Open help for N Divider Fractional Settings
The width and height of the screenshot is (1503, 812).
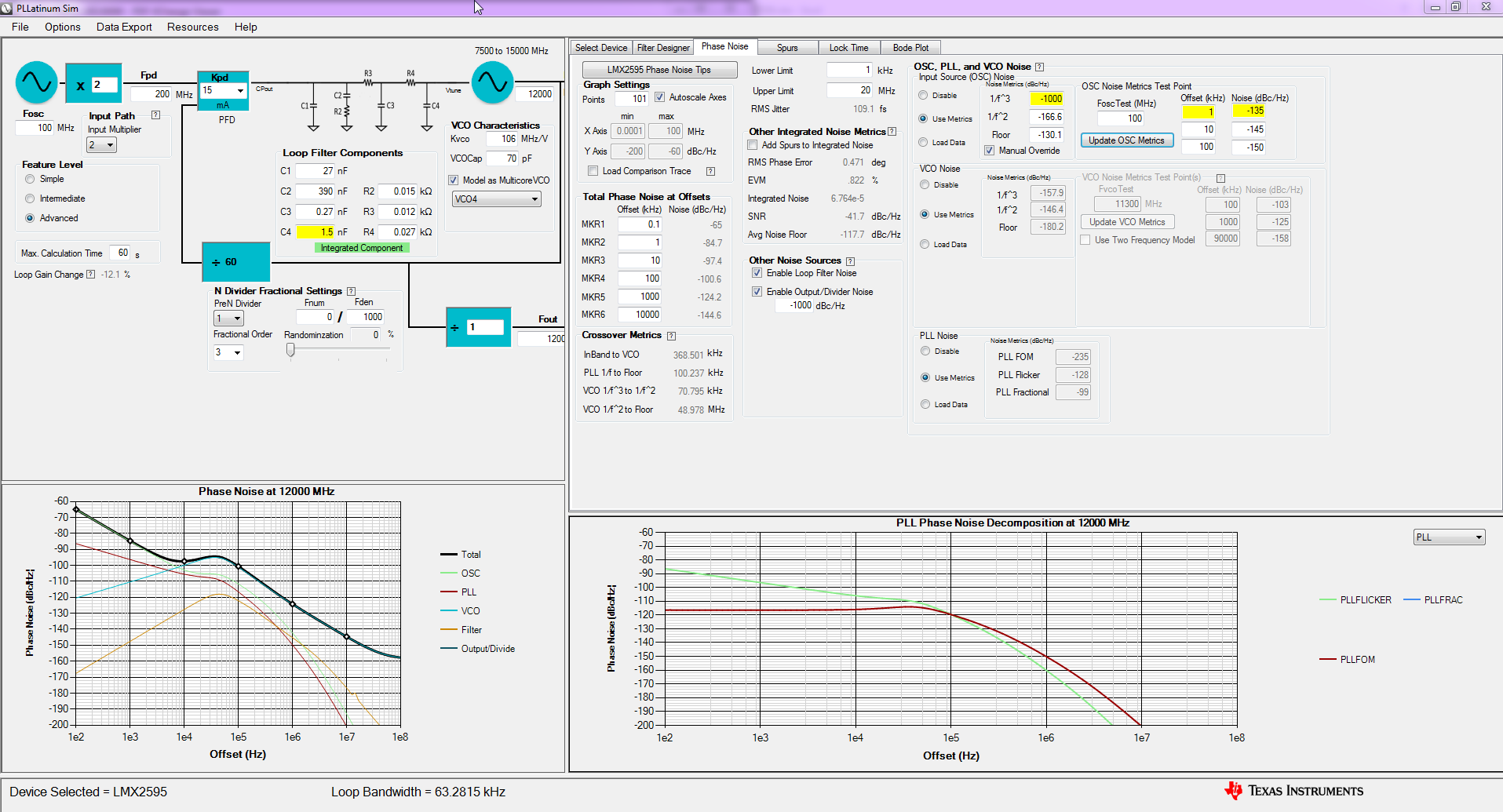pos(351,291)
